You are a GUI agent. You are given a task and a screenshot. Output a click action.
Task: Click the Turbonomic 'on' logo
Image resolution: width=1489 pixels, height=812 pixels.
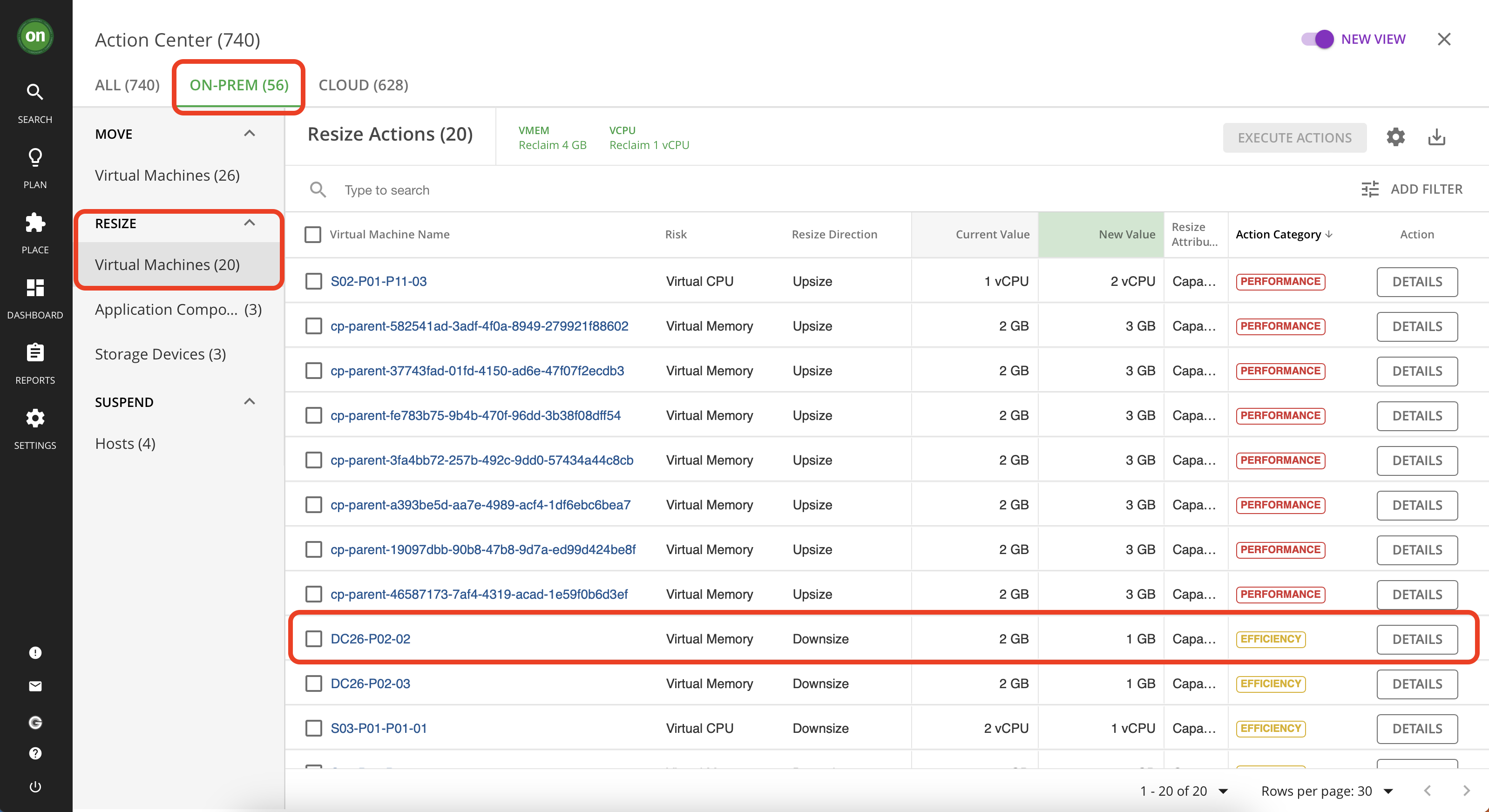(x=35, y=36)
